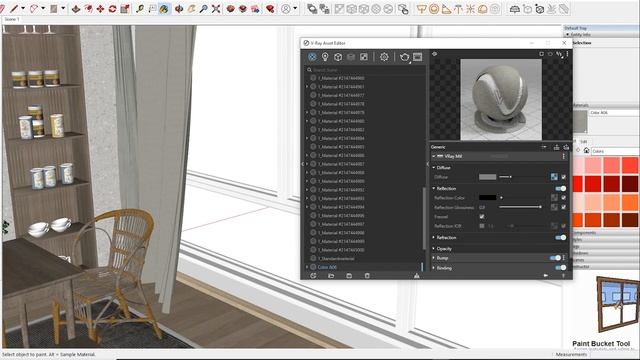This screenshot has width=640, height=360.
Task: Select the Push/Pull tool
Action: point(76,9)
